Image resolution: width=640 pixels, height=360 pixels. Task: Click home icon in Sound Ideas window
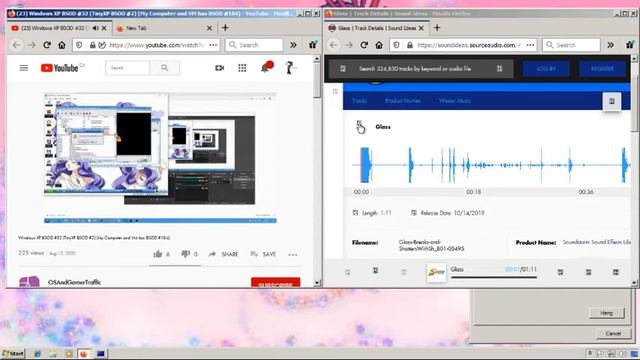coord(379,45)
